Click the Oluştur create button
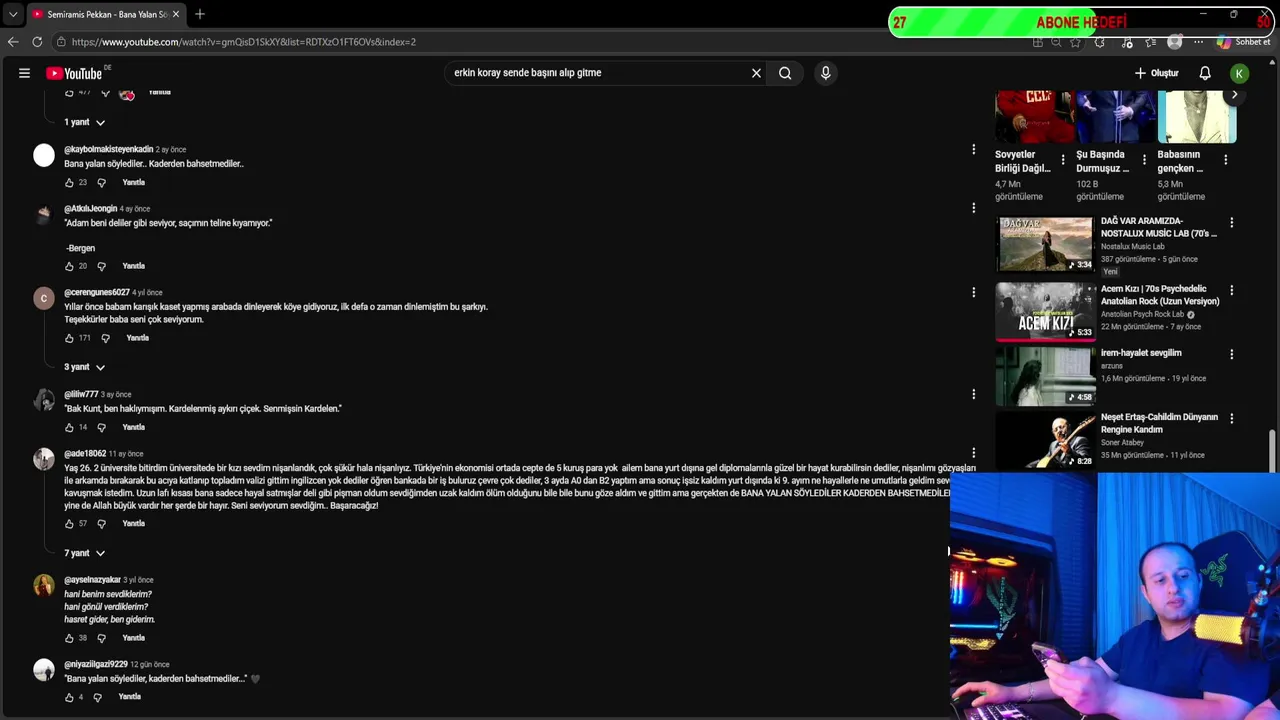1280x720 pixels. click(x=1157, y=73)
